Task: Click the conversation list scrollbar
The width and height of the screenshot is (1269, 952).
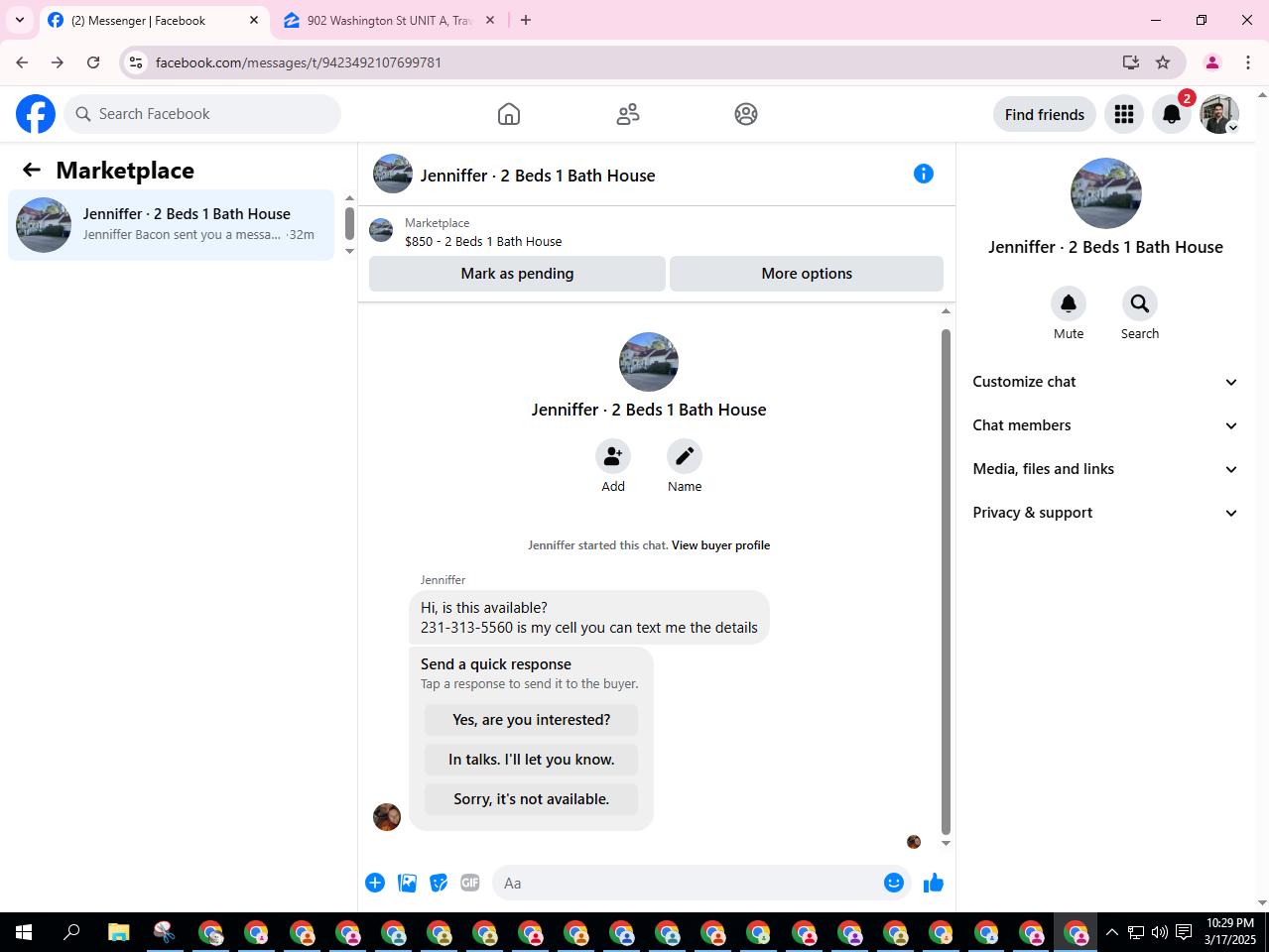Action: pyautogui.click(x=349, y=224)
